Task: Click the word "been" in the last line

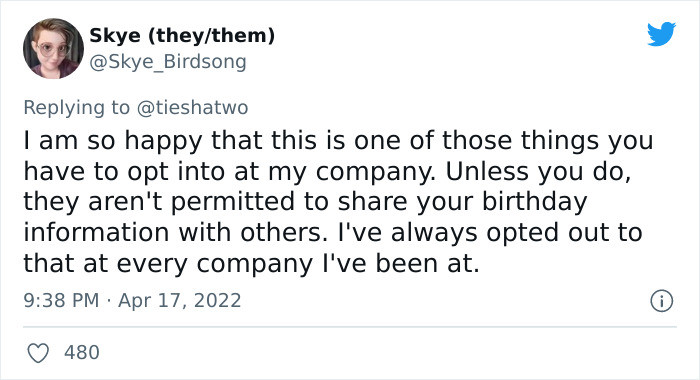Action: (x=407, y=263)
